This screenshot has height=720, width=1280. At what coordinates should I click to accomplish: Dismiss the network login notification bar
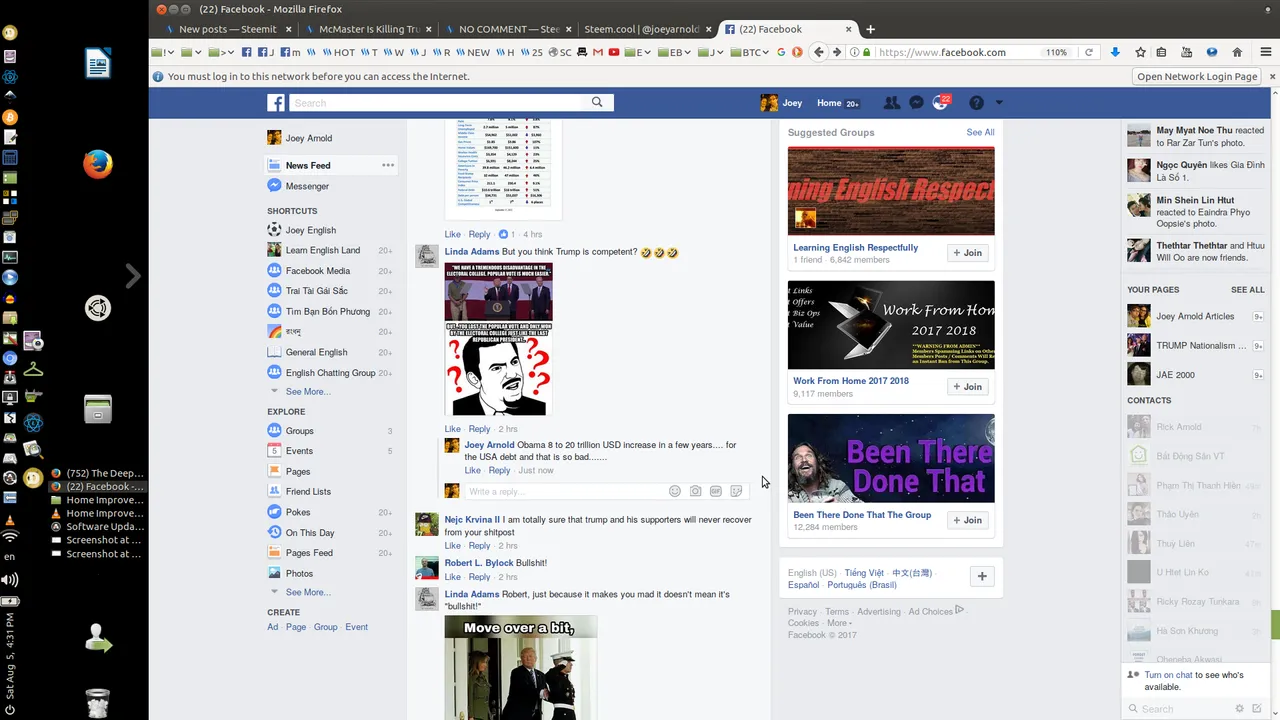pyautogui.click(x=1272, y=76)
